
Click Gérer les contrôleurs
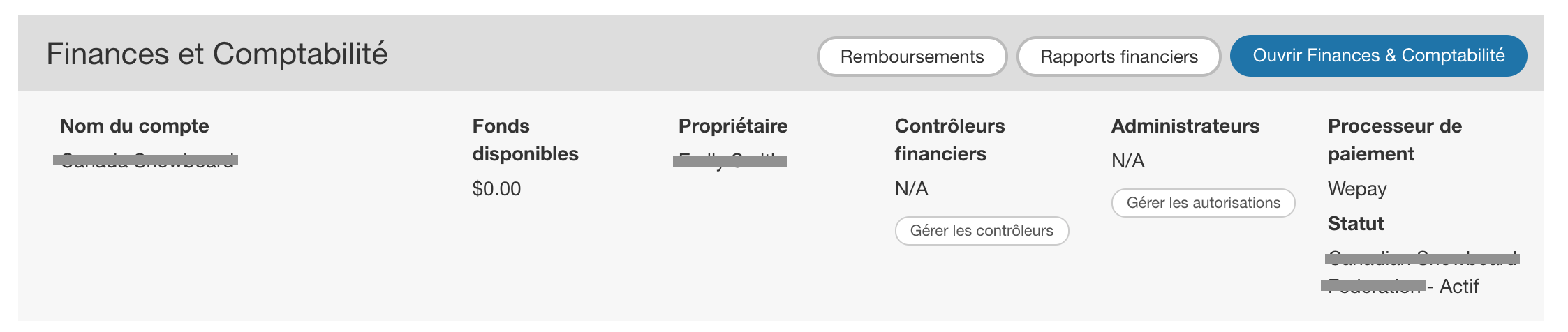[982, 231]
